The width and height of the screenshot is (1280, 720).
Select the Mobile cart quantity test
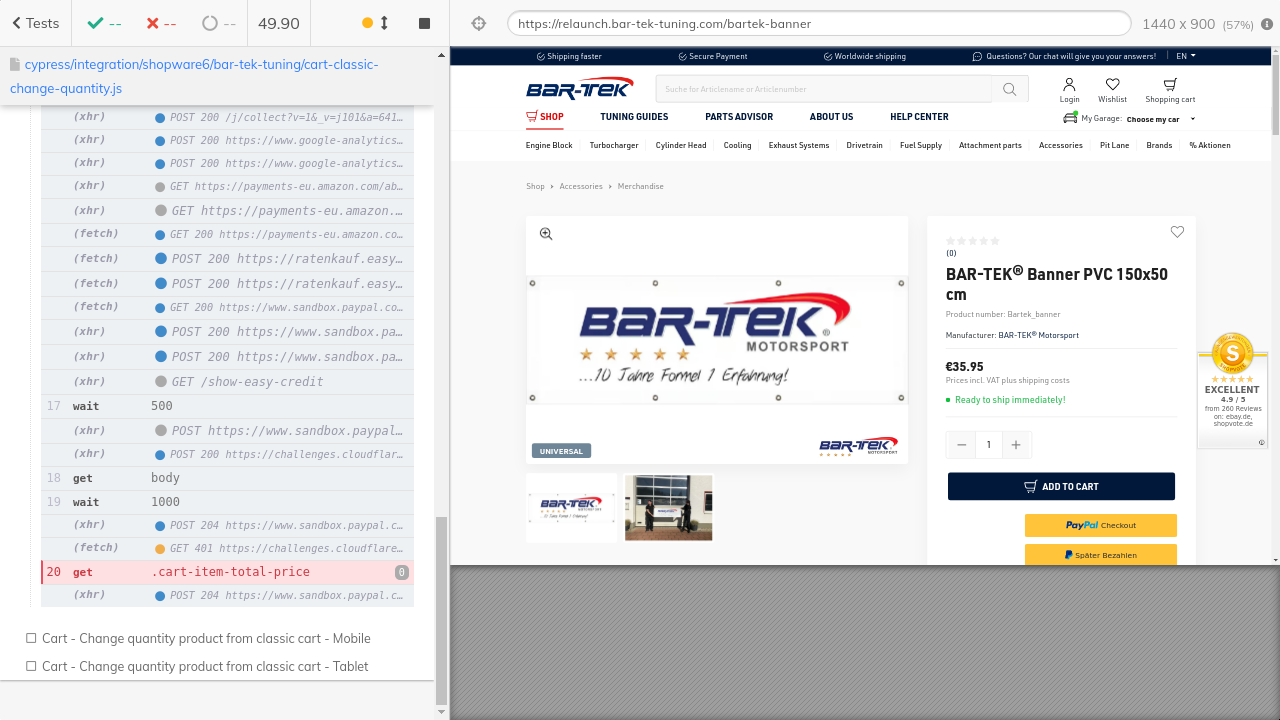[x=206, y=638]
